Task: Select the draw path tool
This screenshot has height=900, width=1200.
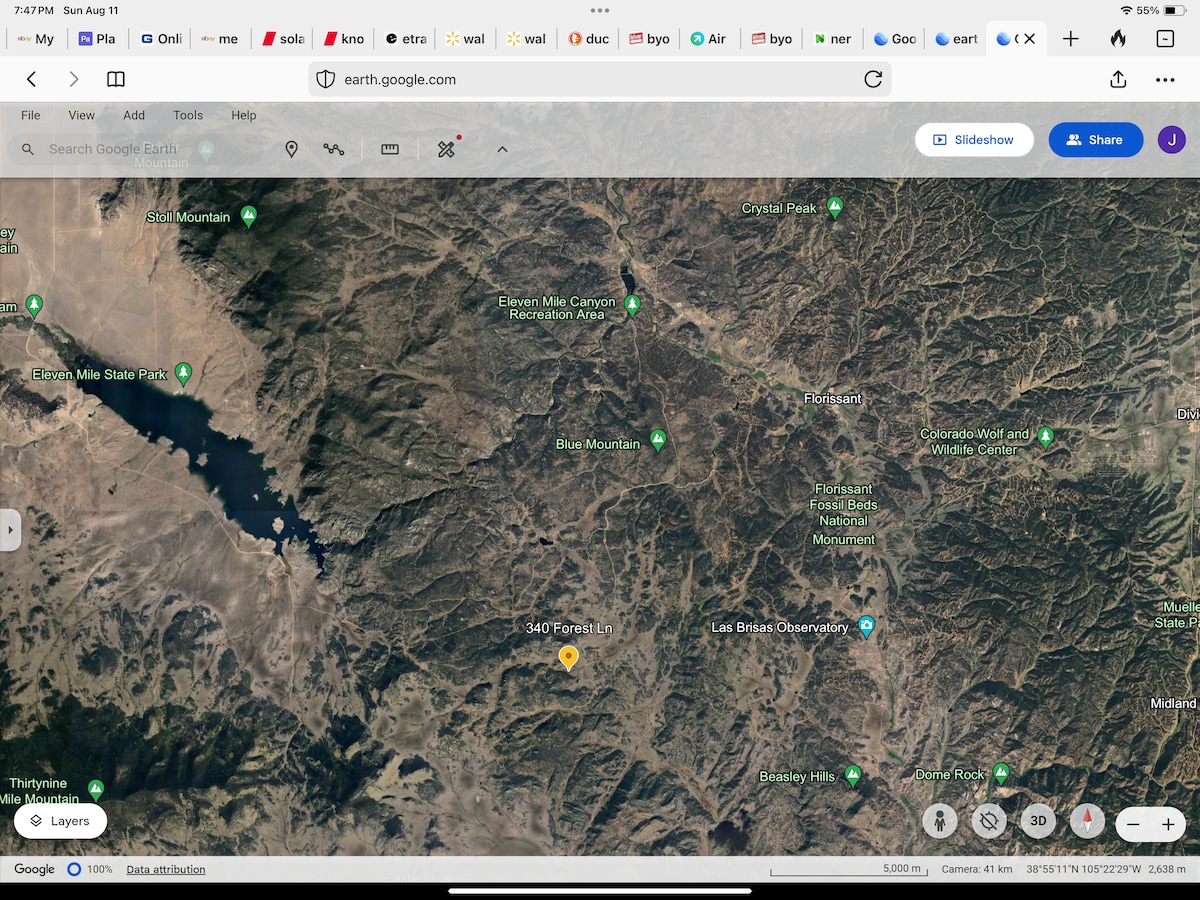Action: coord(333,149)
